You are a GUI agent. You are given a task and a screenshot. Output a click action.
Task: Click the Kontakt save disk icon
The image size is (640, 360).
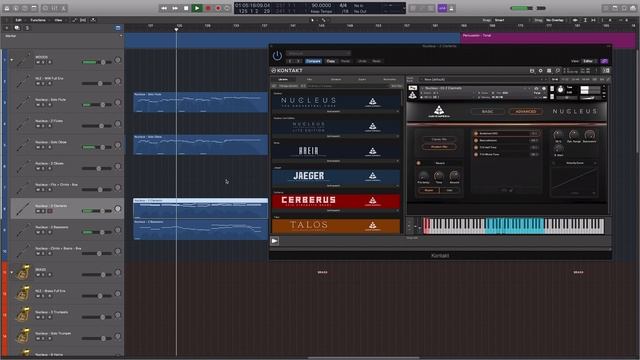[x=532, y=71]
